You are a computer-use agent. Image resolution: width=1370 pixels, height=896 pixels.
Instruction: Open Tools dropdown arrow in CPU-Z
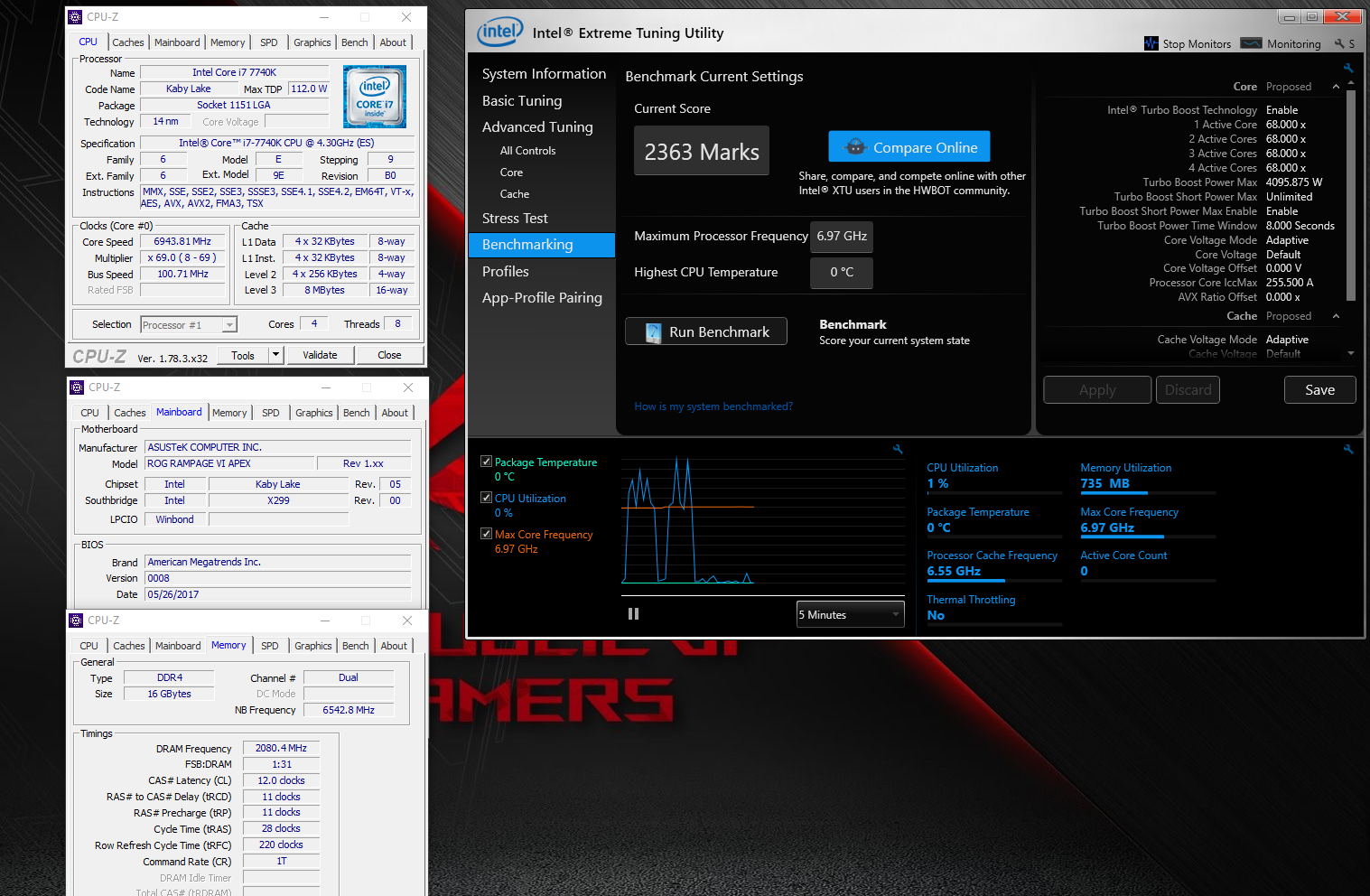tap(275, 355)
